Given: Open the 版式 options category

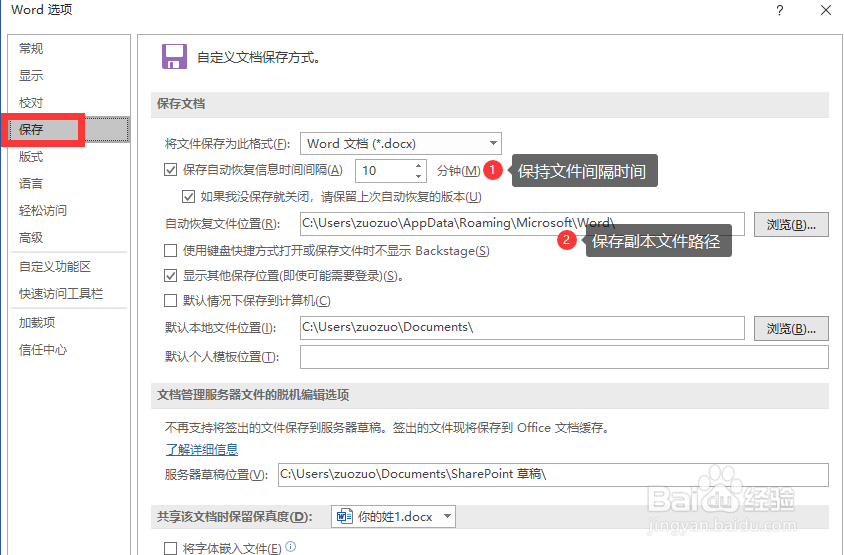Looking at the screenshot, I should point(31,157).
